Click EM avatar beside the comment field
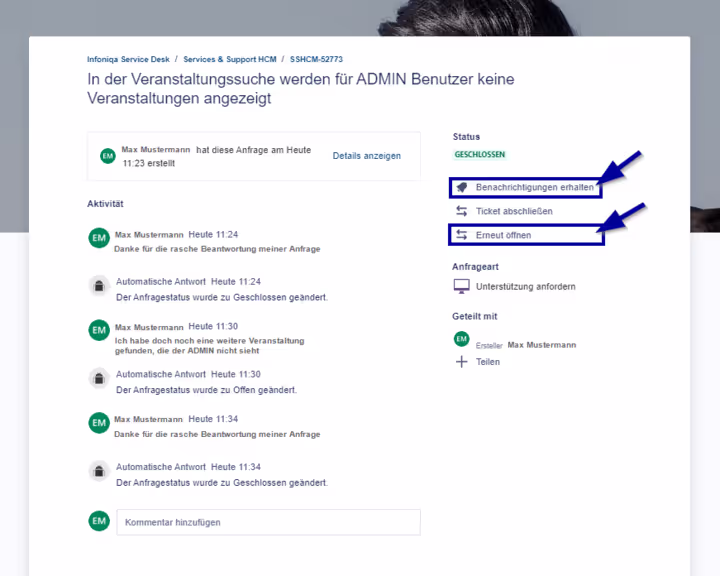 click(99, 521)
